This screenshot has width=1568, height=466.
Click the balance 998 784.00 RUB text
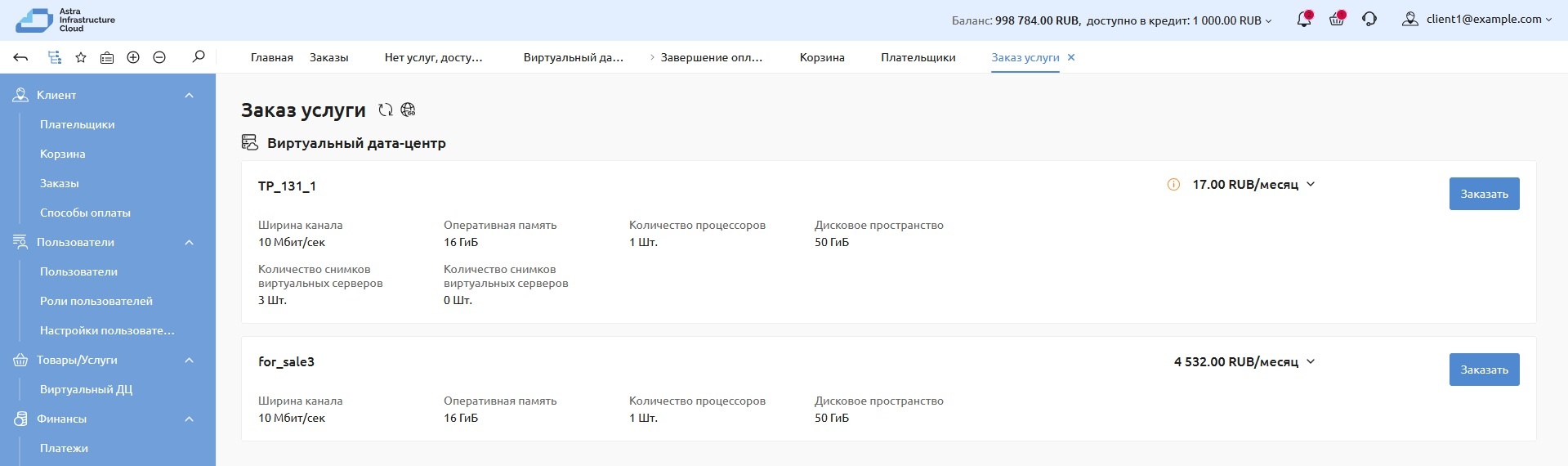click(x=1038, y=20)
